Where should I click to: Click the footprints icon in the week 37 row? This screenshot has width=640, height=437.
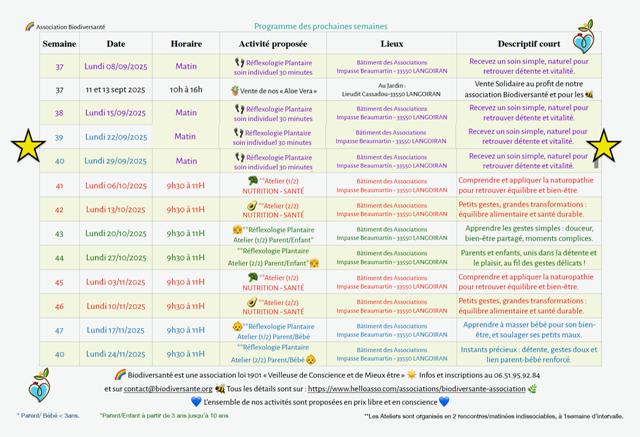click(238, 61)
